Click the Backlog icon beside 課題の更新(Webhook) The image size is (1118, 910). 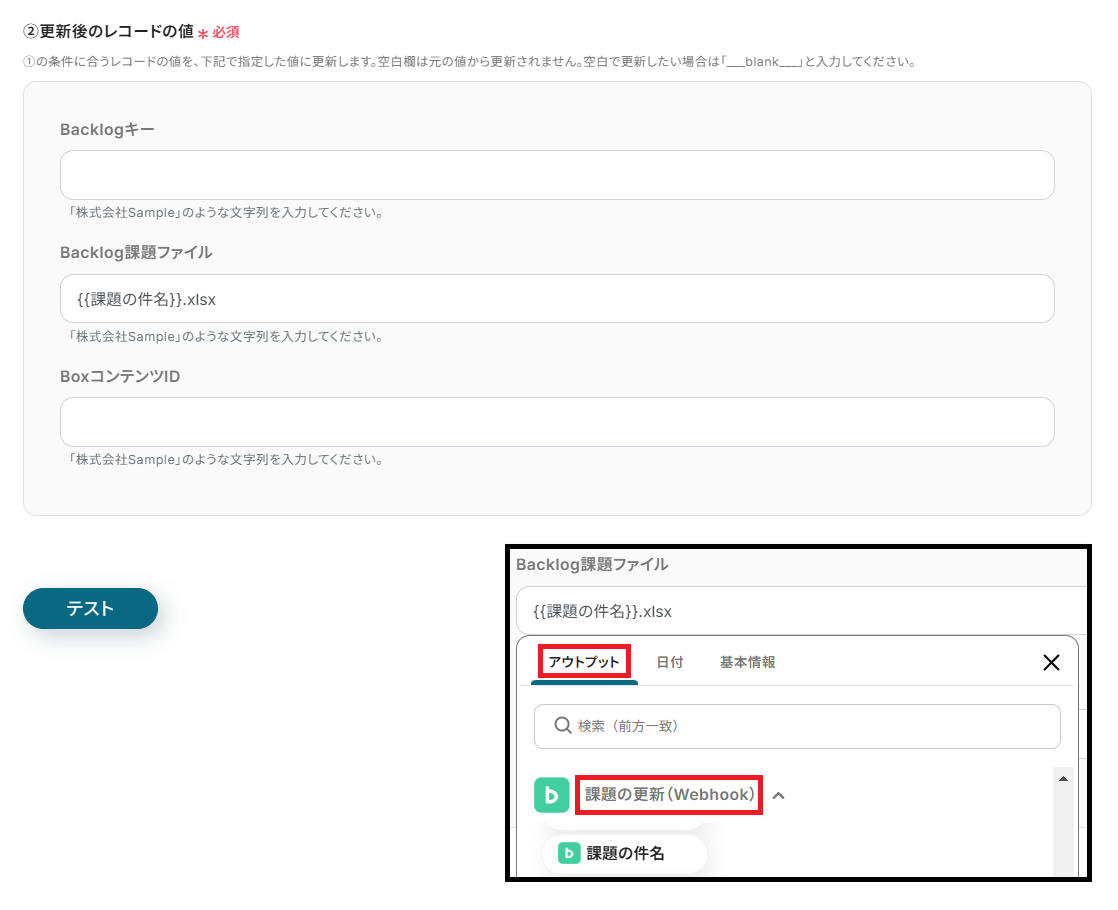[552, 795]
